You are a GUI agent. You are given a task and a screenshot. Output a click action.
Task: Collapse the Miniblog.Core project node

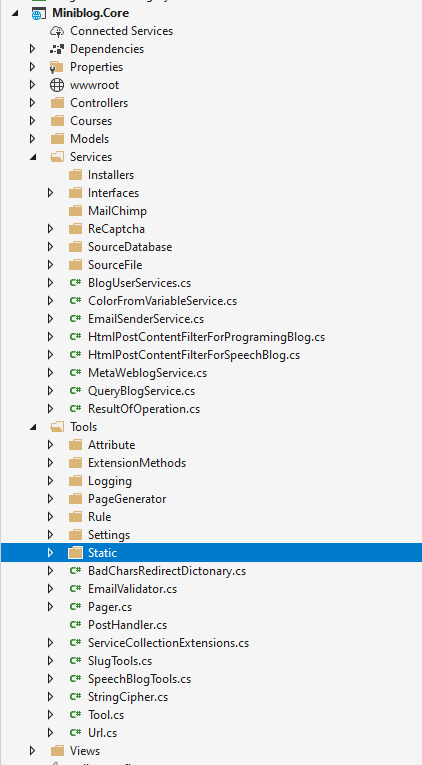pyautogui.click(x=15, y=14)
